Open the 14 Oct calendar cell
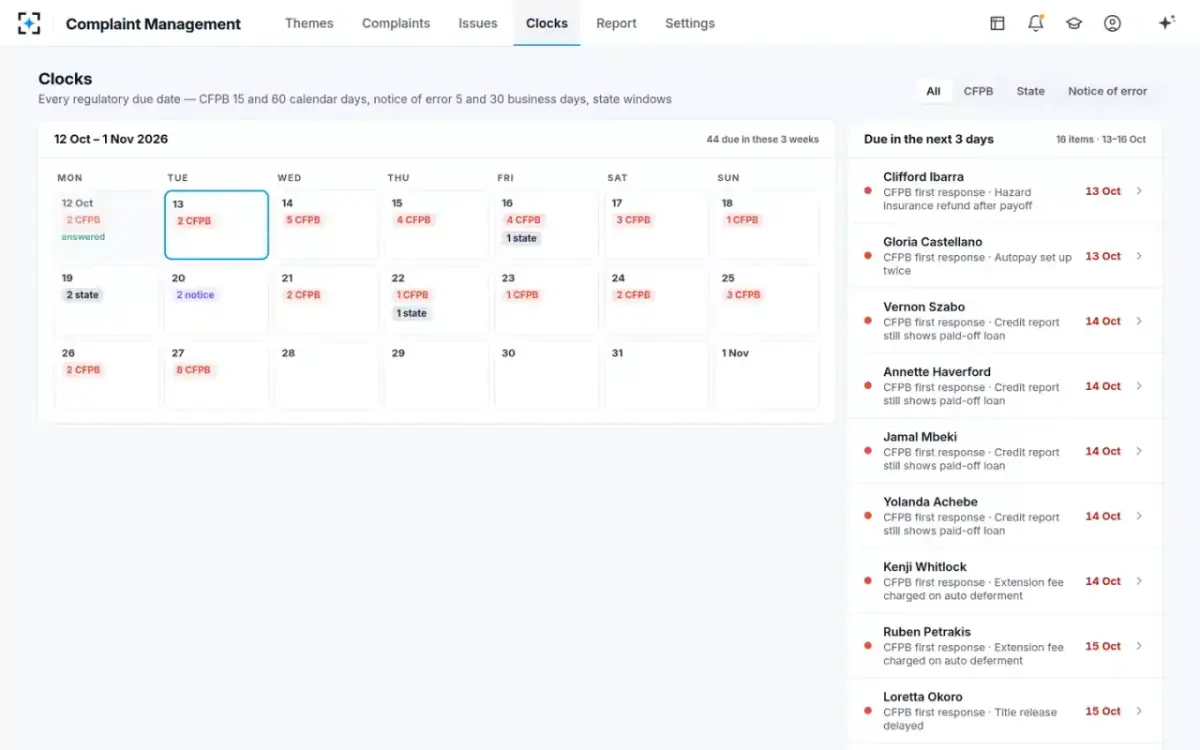The width and height of the screenshot is (1200, 750). (327, 225)
